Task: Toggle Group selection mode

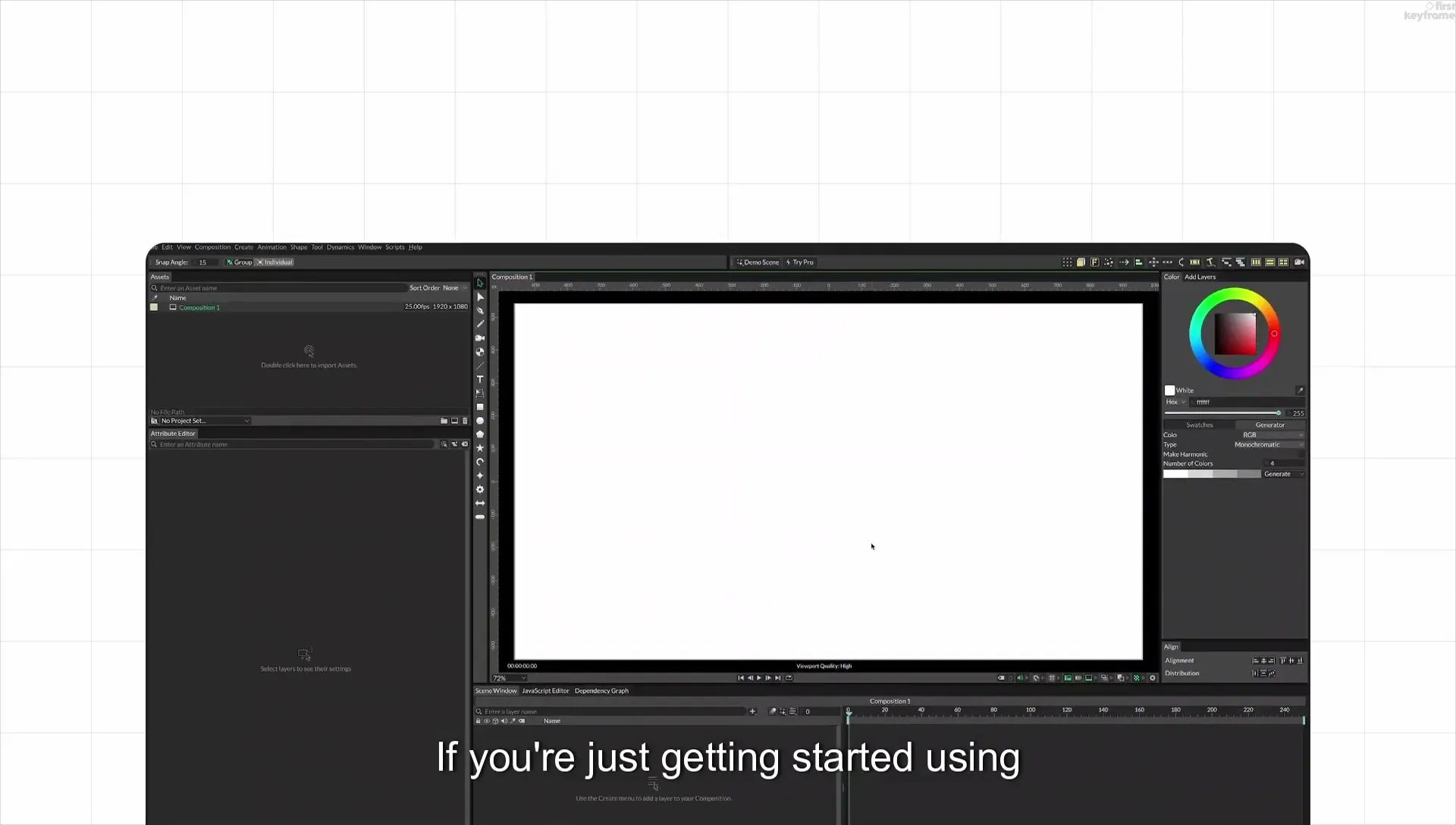Action: pos(239,262)
